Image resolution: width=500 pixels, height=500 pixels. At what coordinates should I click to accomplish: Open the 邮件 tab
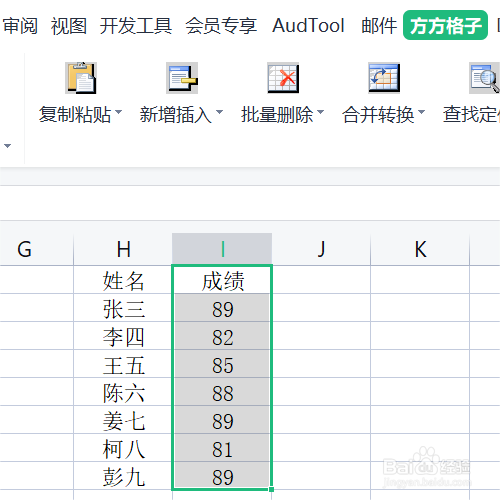coord(379,26)
